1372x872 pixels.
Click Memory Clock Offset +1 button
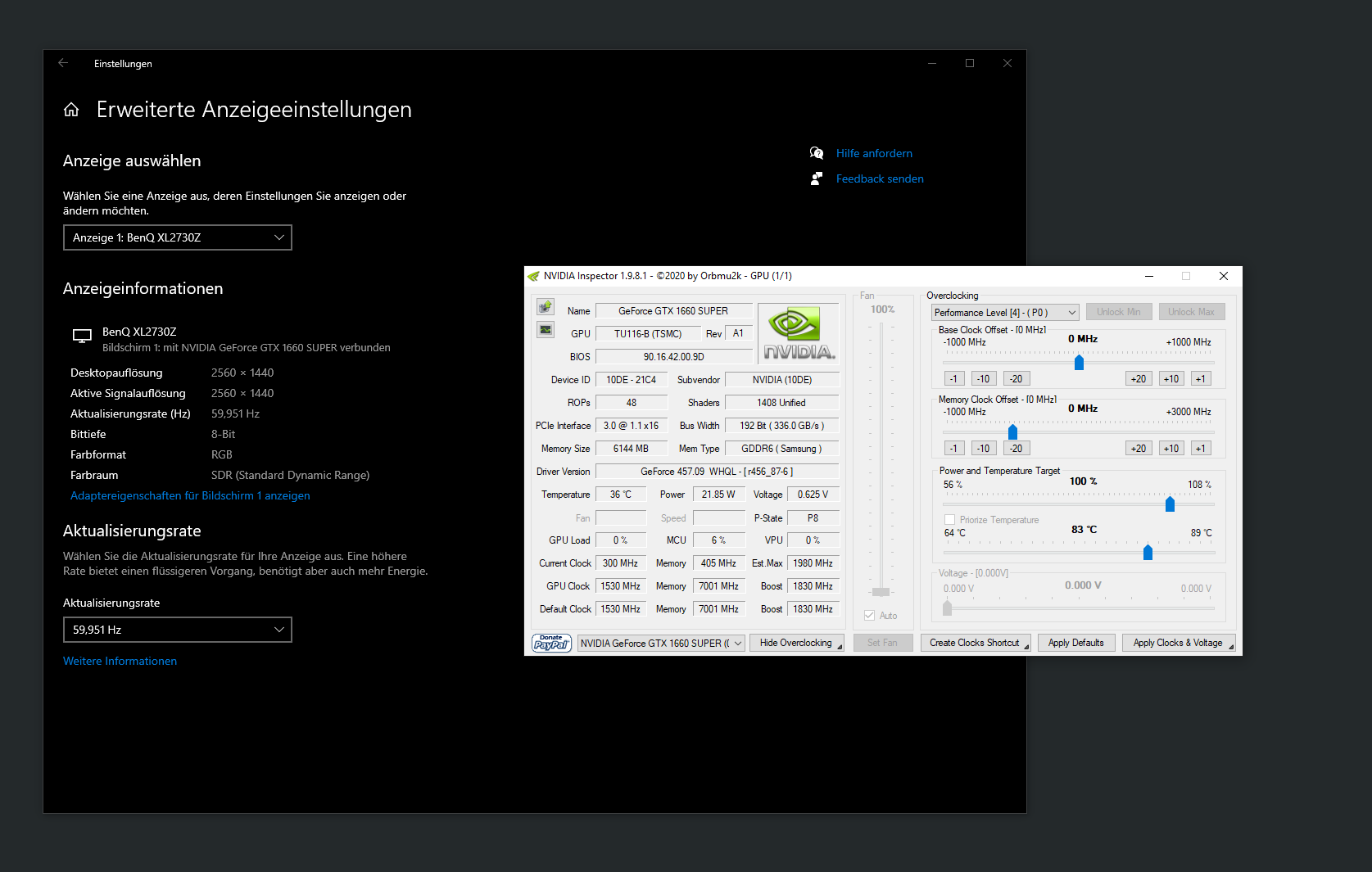(x=1201, y=448)
